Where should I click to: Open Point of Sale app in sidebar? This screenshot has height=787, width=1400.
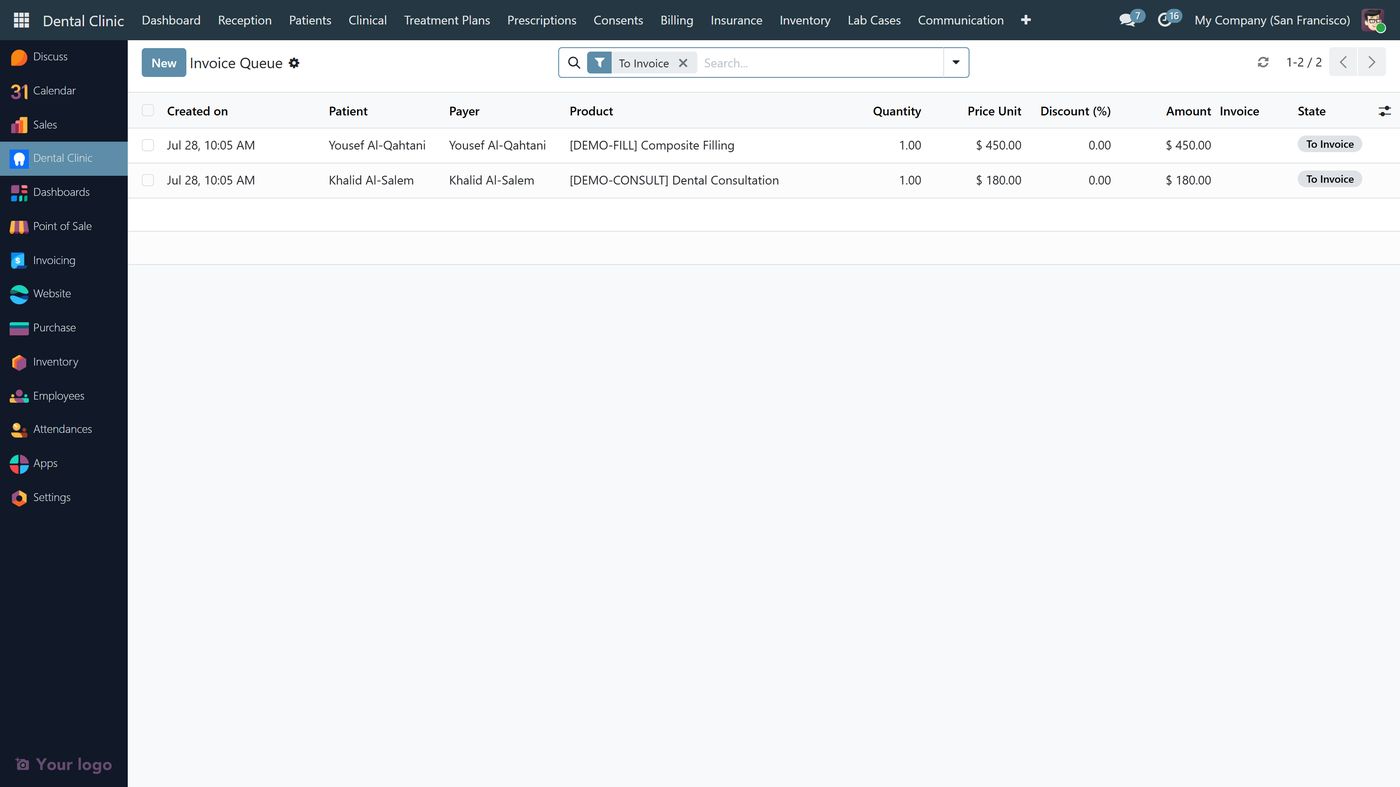(64, 226)
